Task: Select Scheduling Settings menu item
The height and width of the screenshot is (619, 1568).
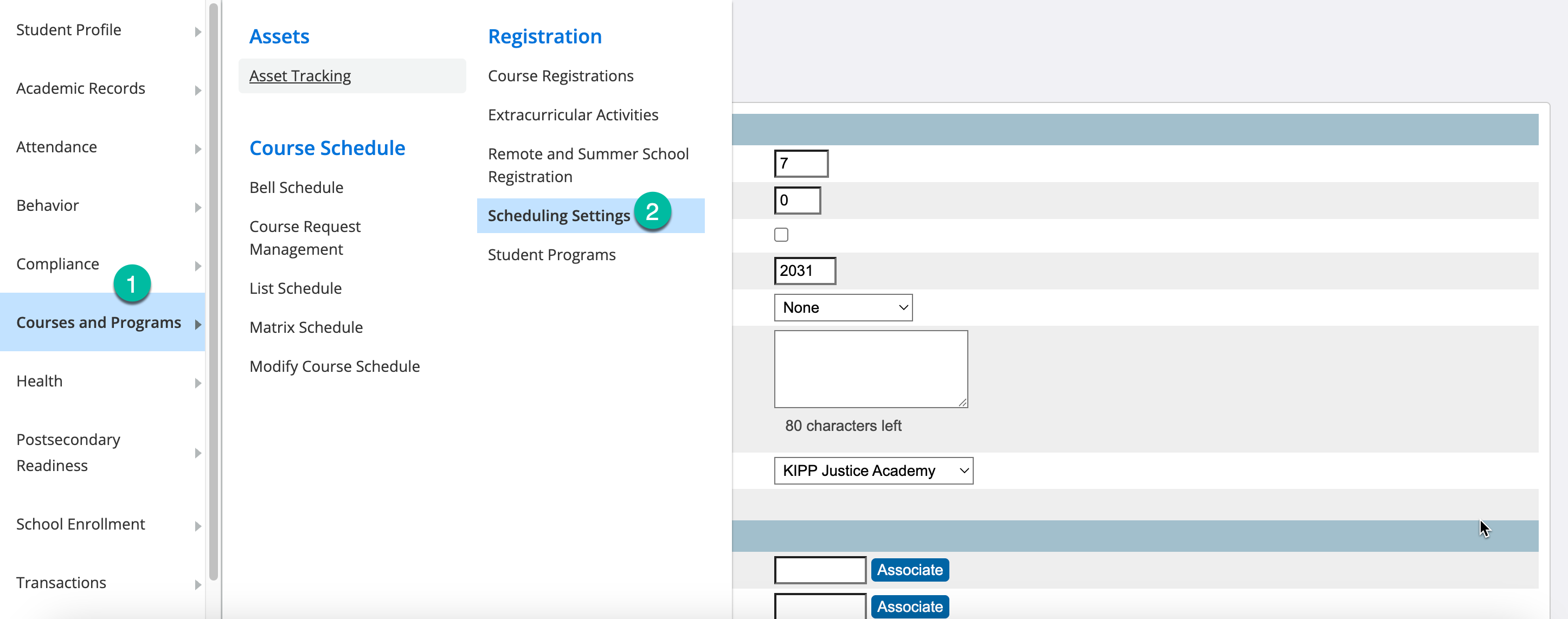Action: point(558,216)
